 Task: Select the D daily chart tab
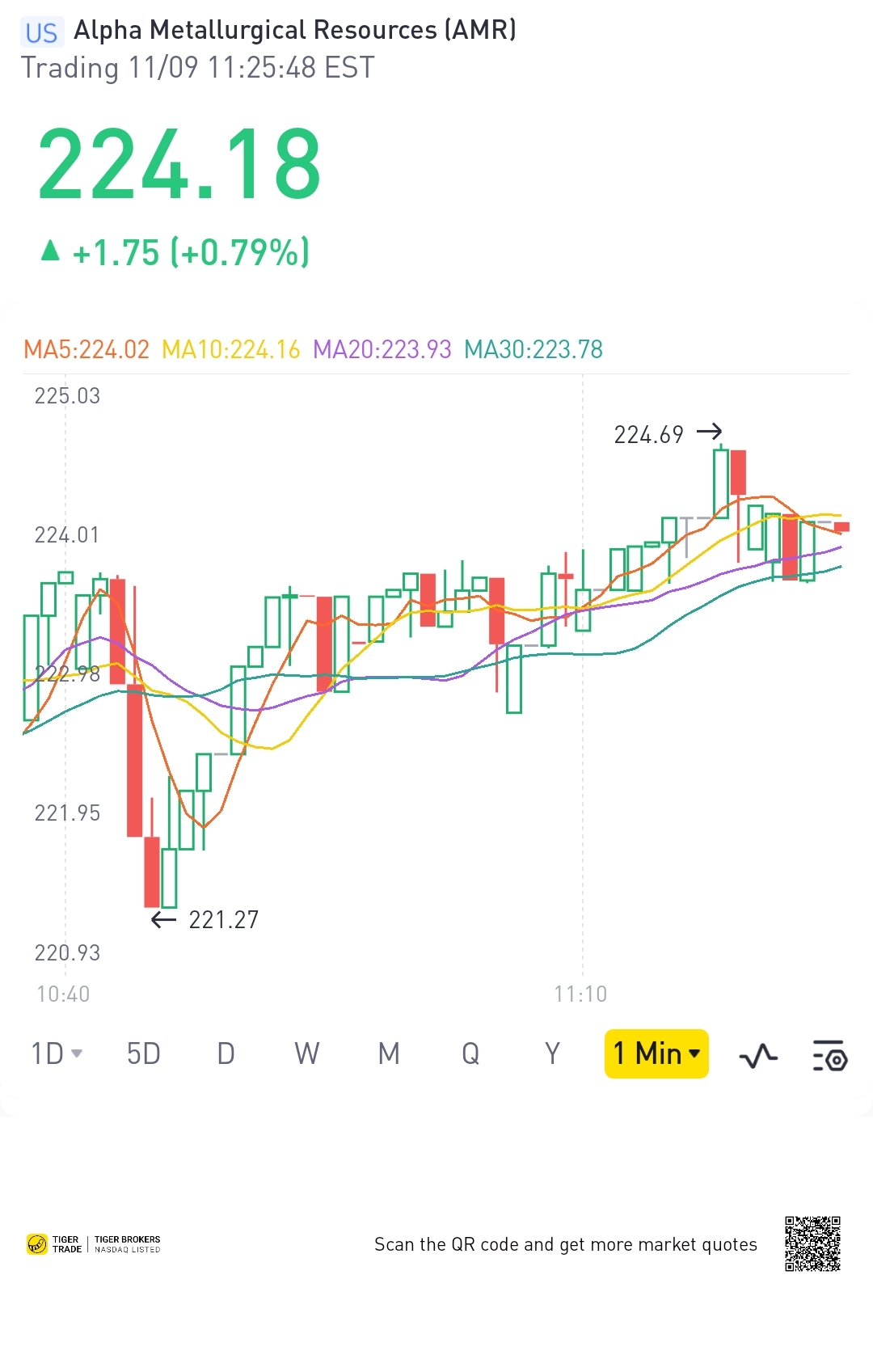point(226,1054)
